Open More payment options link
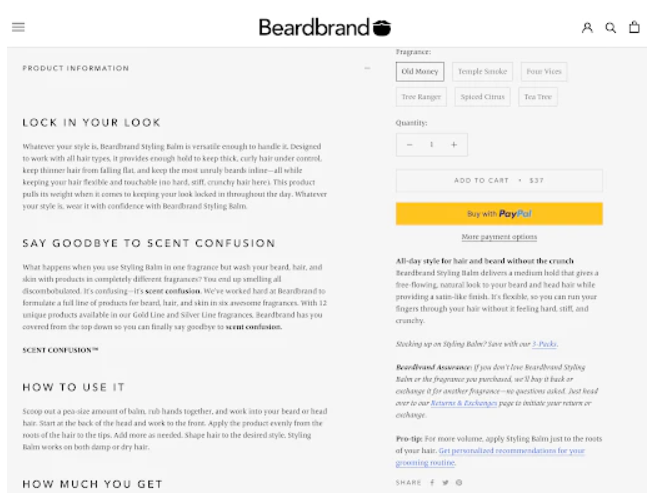The width and height of the screenshot is (656, 494). click(499, 237)
